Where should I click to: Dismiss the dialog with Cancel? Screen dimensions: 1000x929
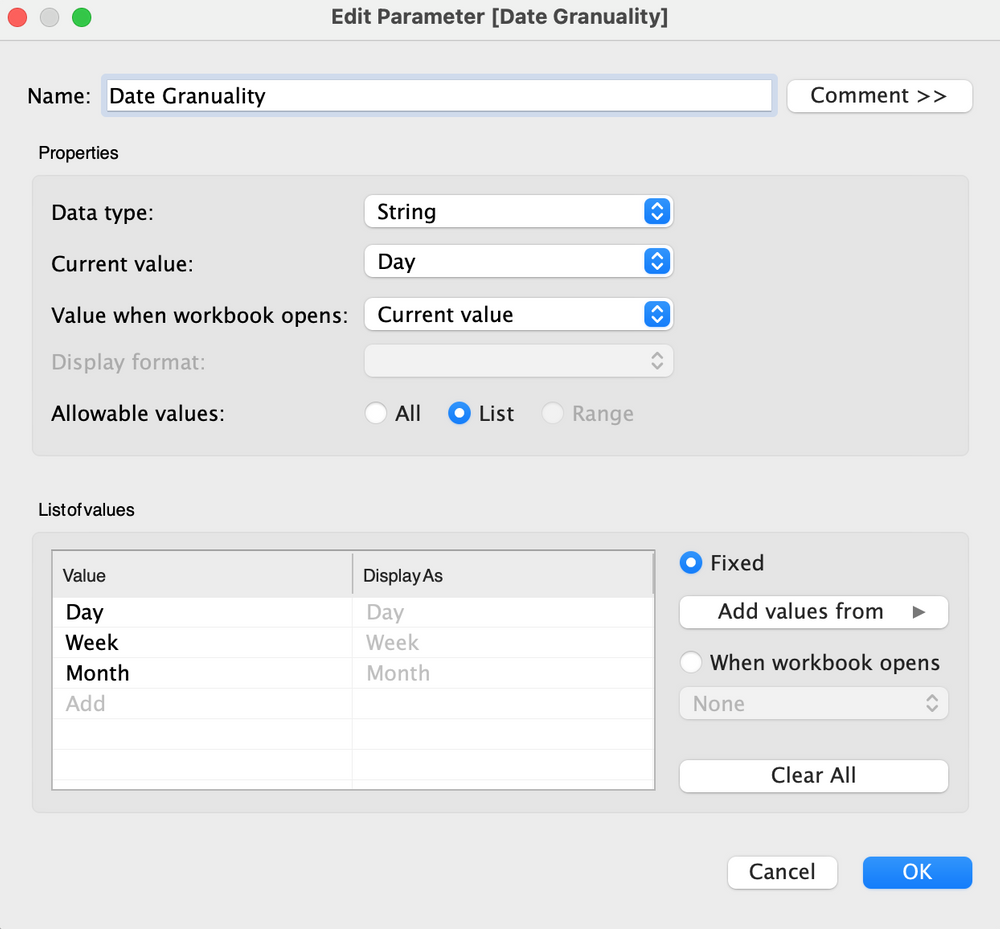pyautogui.click(x=782, y=872)
